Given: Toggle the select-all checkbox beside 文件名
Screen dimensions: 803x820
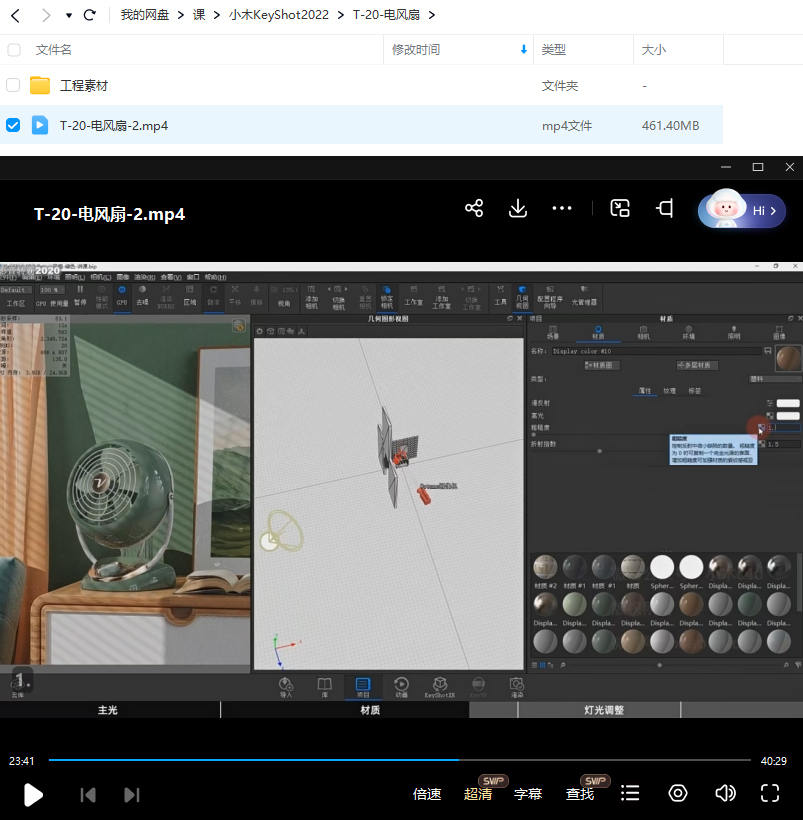Looking at the screenshot, I should [13, 50].
